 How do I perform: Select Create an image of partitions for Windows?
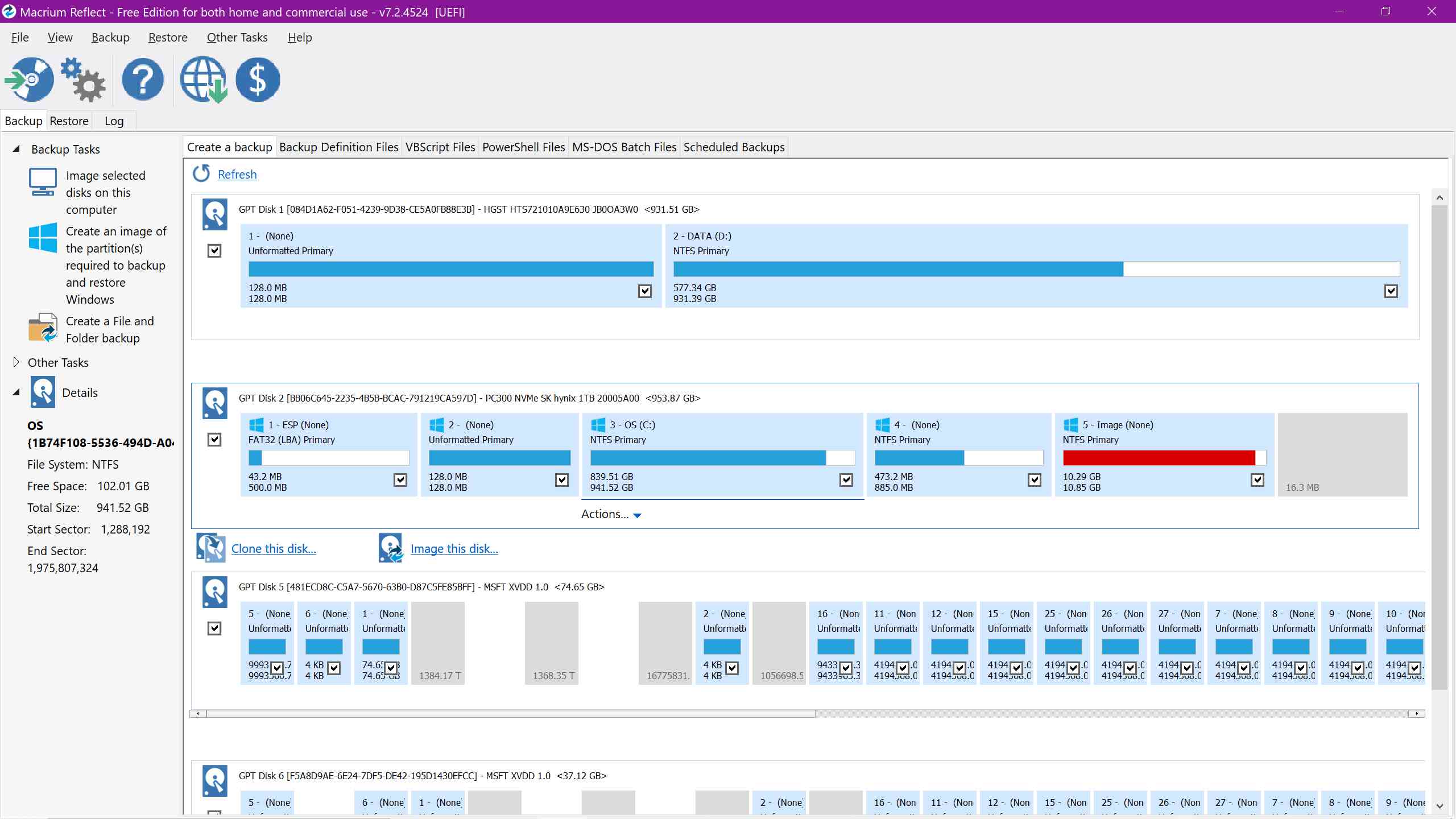116,265
